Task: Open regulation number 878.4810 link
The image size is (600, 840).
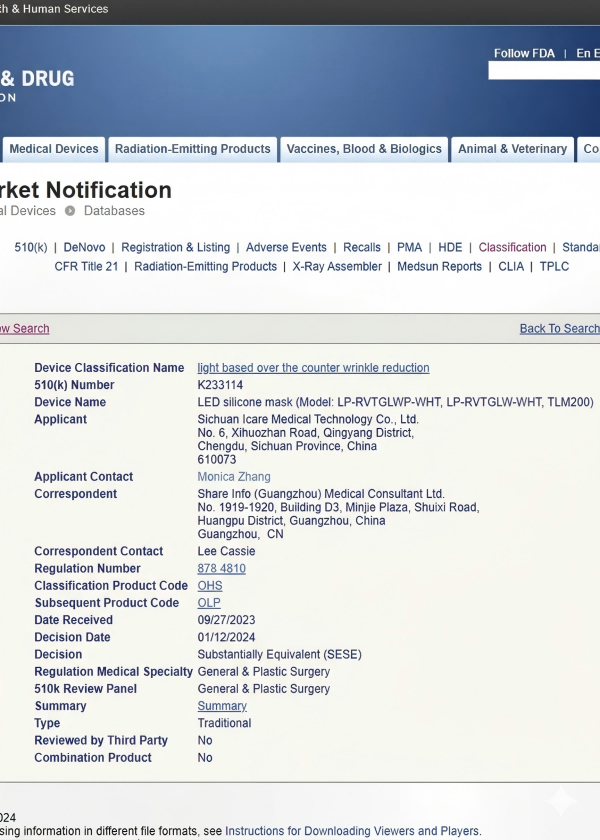Action: pyautogui.click(x=221, y=568)
